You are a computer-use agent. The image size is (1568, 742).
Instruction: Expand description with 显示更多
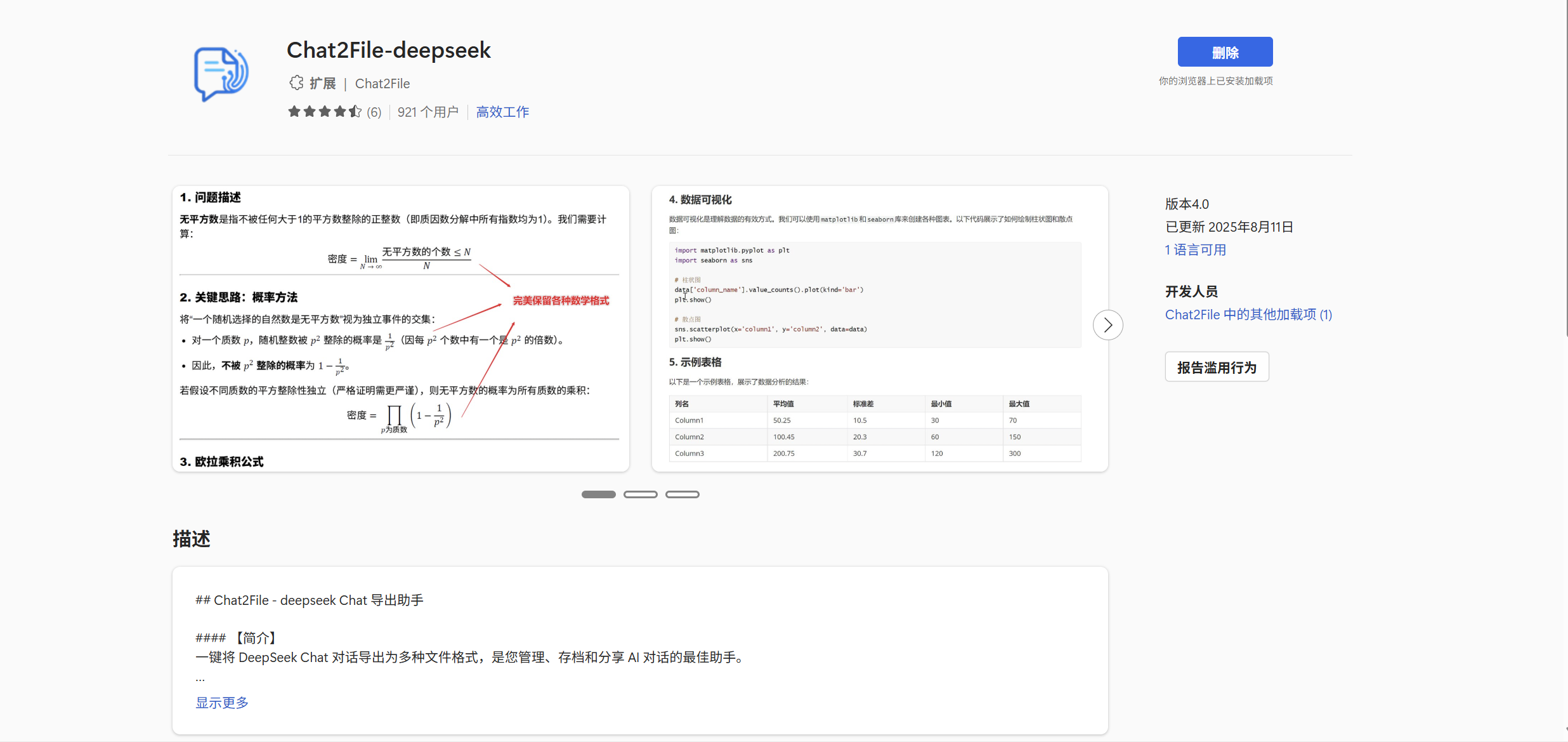(x=222, y=703)
